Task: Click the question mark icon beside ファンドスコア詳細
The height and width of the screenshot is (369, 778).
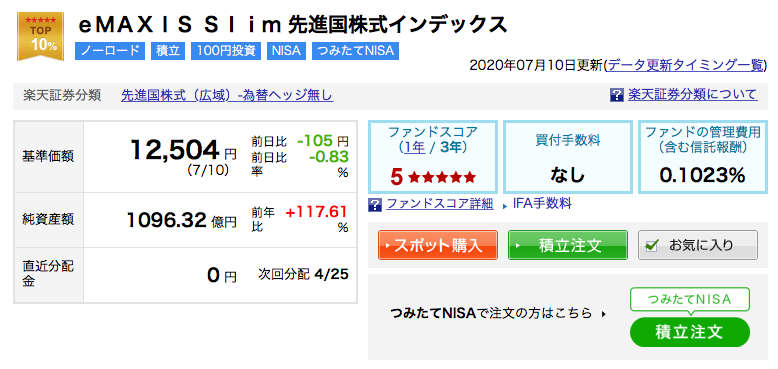Action: (375, 204)
